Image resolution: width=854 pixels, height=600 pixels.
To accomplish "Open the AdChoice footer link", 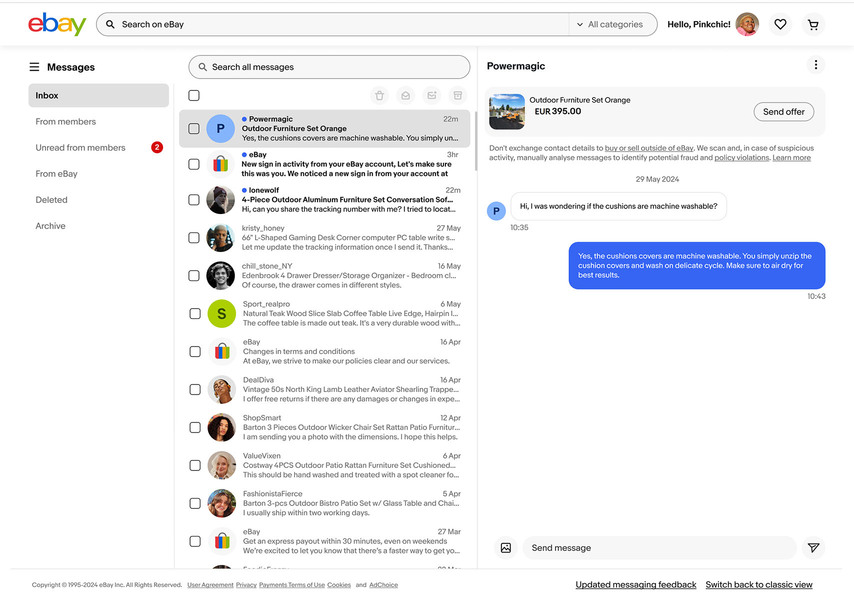I will click(x=383, y=585).
